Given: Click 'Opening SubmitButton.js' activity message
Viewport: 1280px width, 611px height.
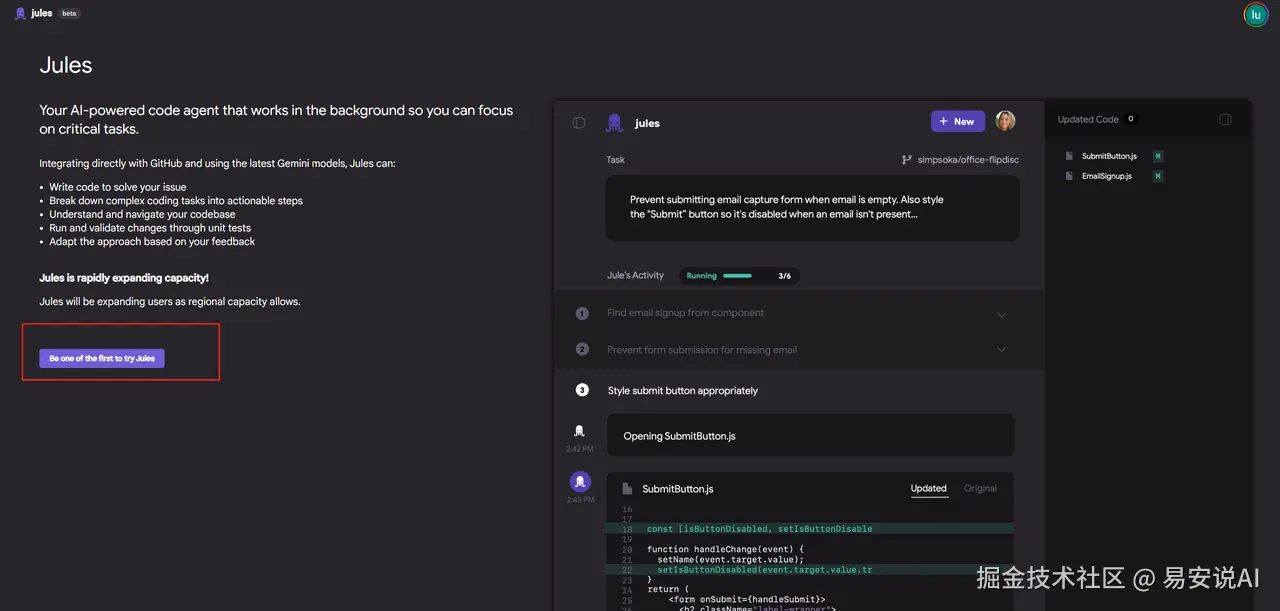Looking at the screenshot, I should click(x=811, y=436).
